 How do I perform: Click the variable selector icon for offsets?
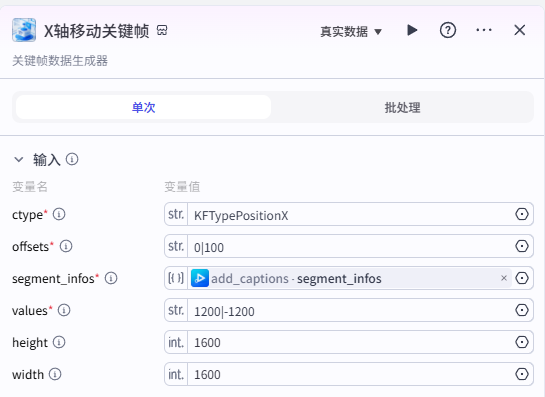522,246
